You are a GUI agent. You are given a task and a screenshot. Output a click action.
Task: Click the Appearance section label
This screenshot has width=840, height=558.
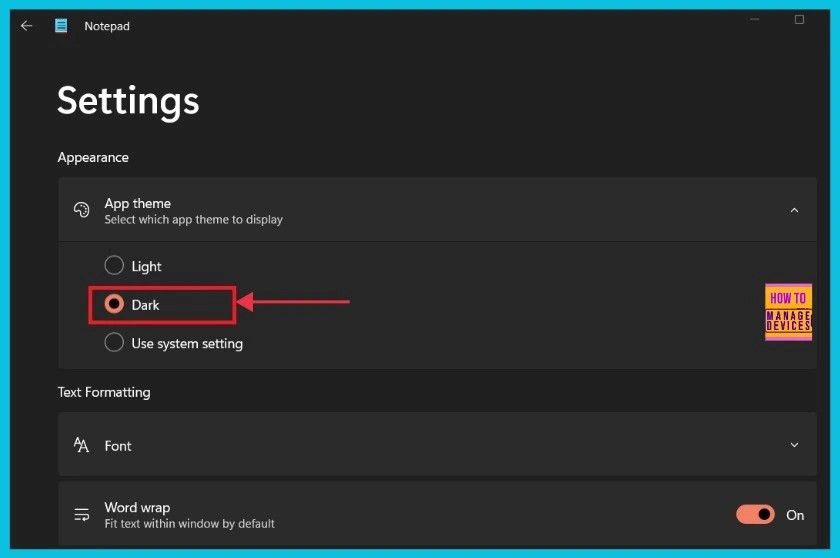pos(93,157)
